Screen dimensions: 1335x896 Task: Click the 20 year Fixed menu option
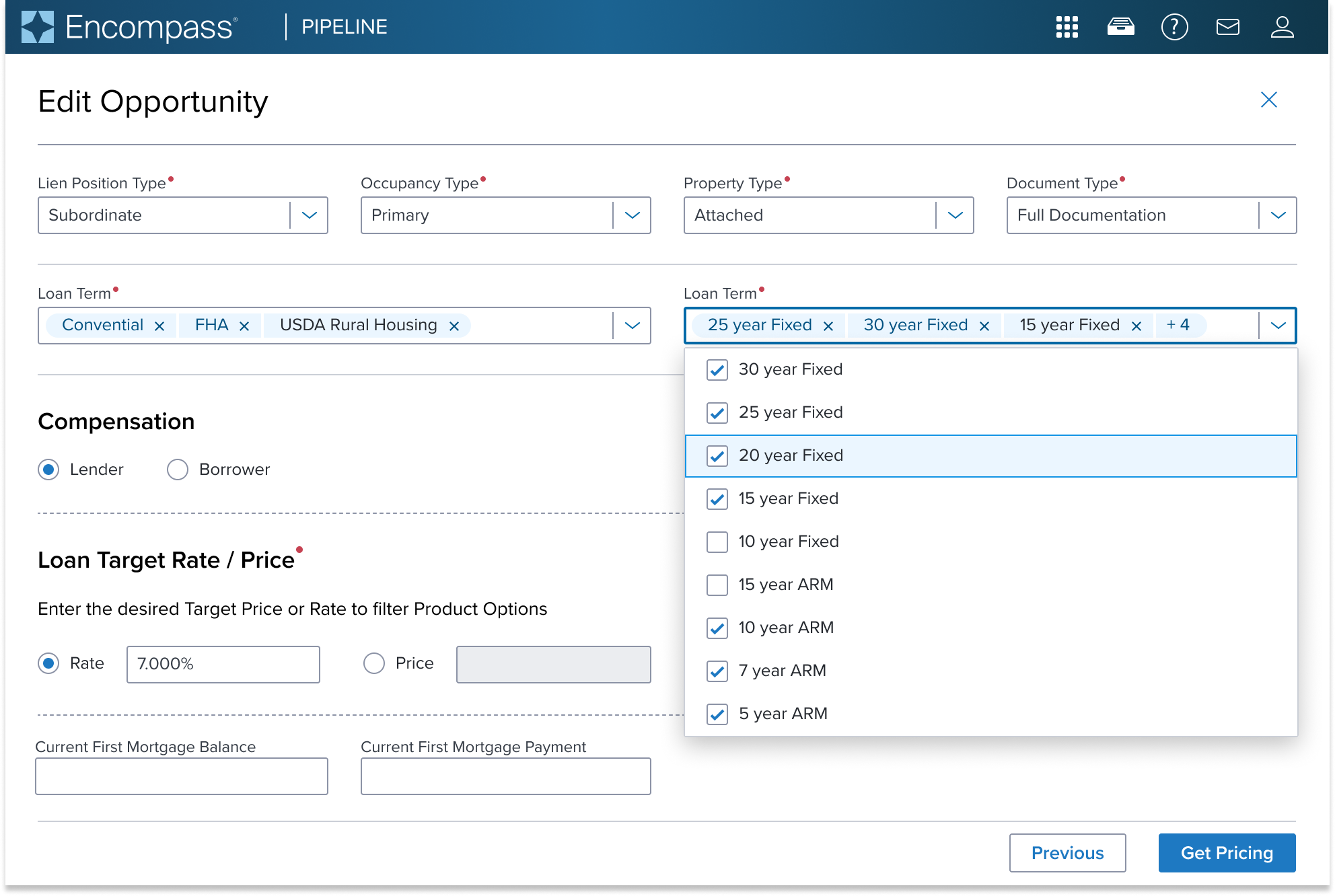(x=791, y=456)
